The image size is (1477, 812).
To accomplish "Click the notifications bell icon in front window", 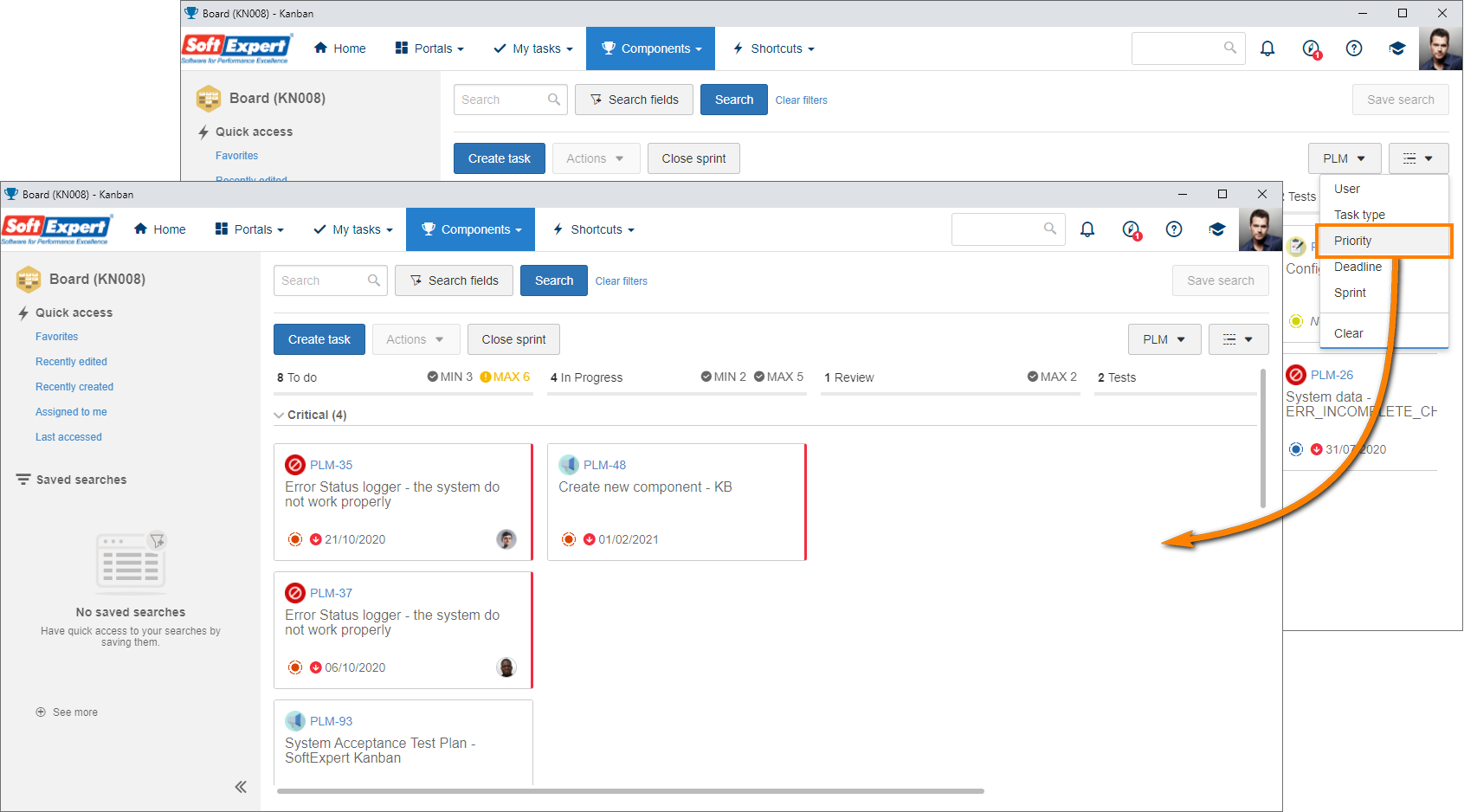I will click(x=1087, y=229).
